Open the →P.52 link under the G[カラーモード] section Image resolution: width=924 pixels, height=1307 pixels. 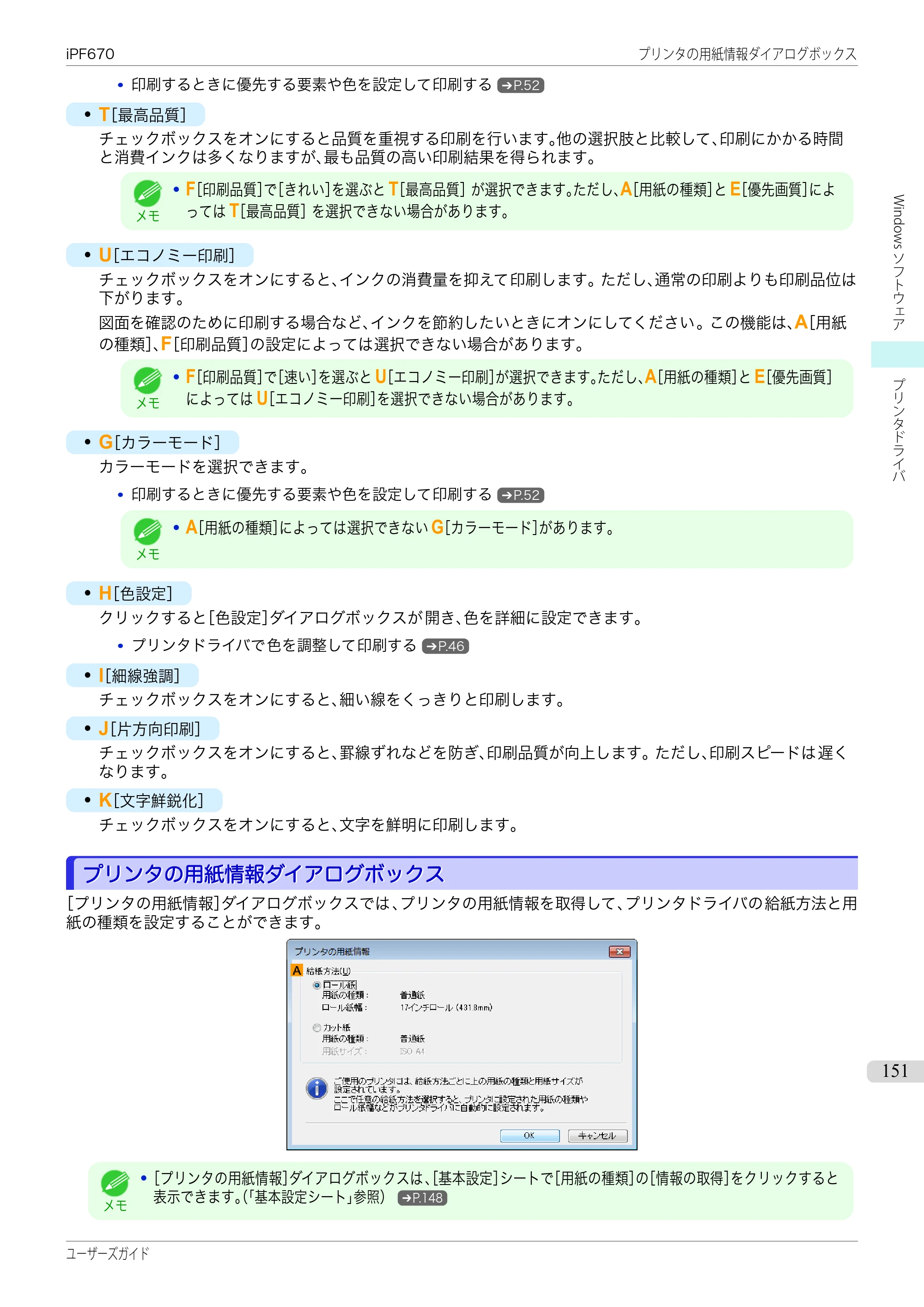click(520, 495)
